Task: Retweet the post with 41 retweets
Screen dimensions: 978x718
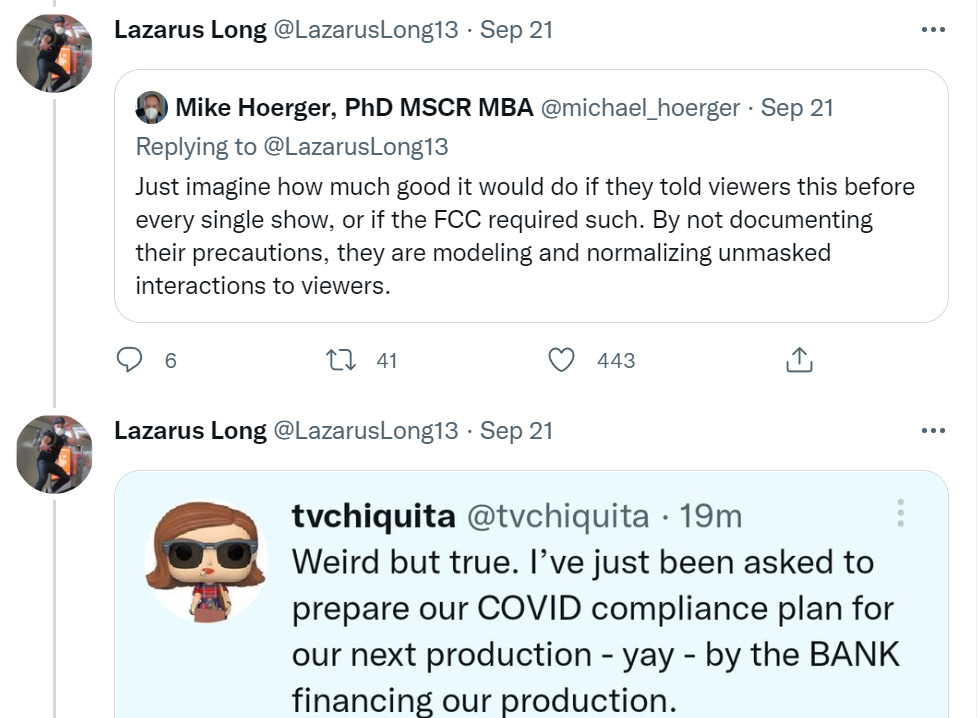Action: pos(342,360)
